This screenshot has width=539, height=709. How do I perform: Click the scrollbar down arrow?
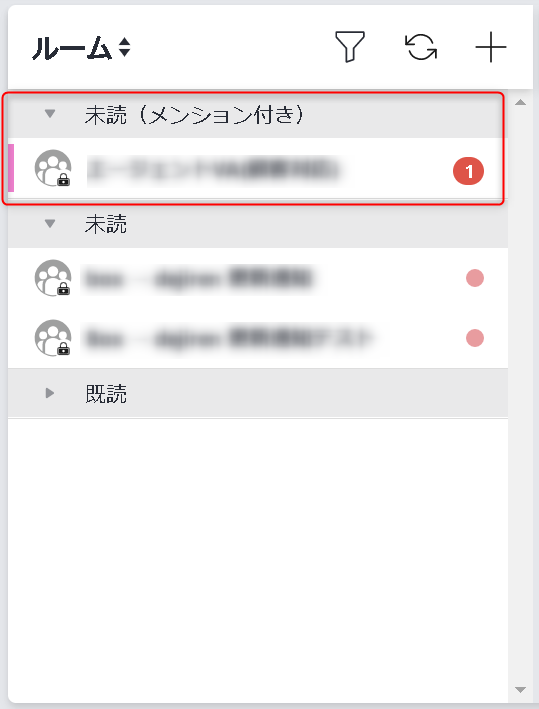point(520,690)
